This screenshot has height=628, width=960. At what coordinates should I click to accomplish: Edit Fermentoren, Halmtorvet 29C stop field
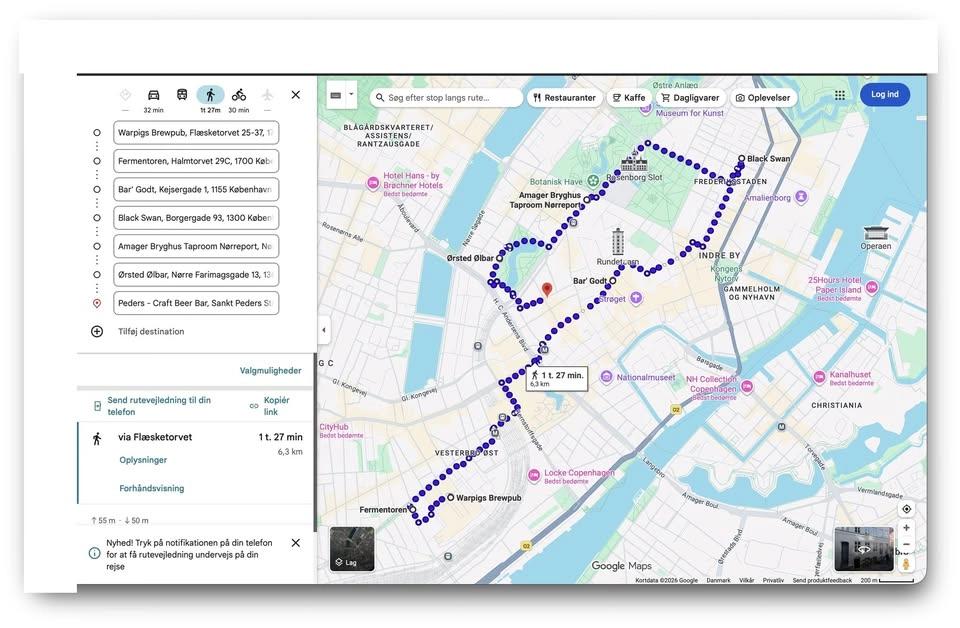pyautogui.click(x=196, y=161)
